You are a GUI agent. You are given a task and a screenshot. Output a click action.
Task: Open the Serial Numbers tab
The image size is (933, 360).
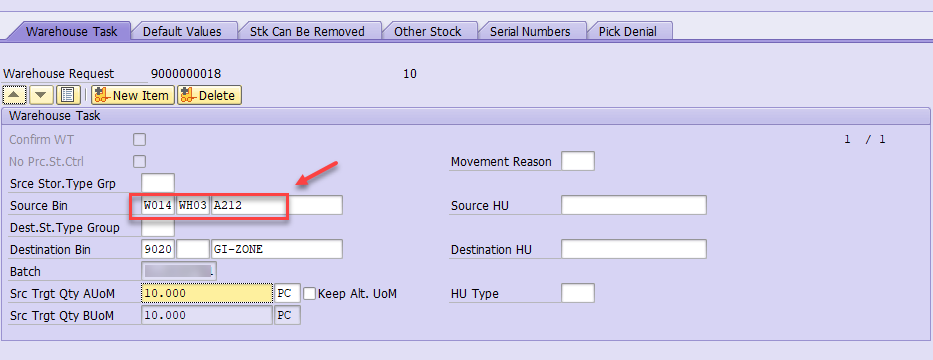coord(530,32)
